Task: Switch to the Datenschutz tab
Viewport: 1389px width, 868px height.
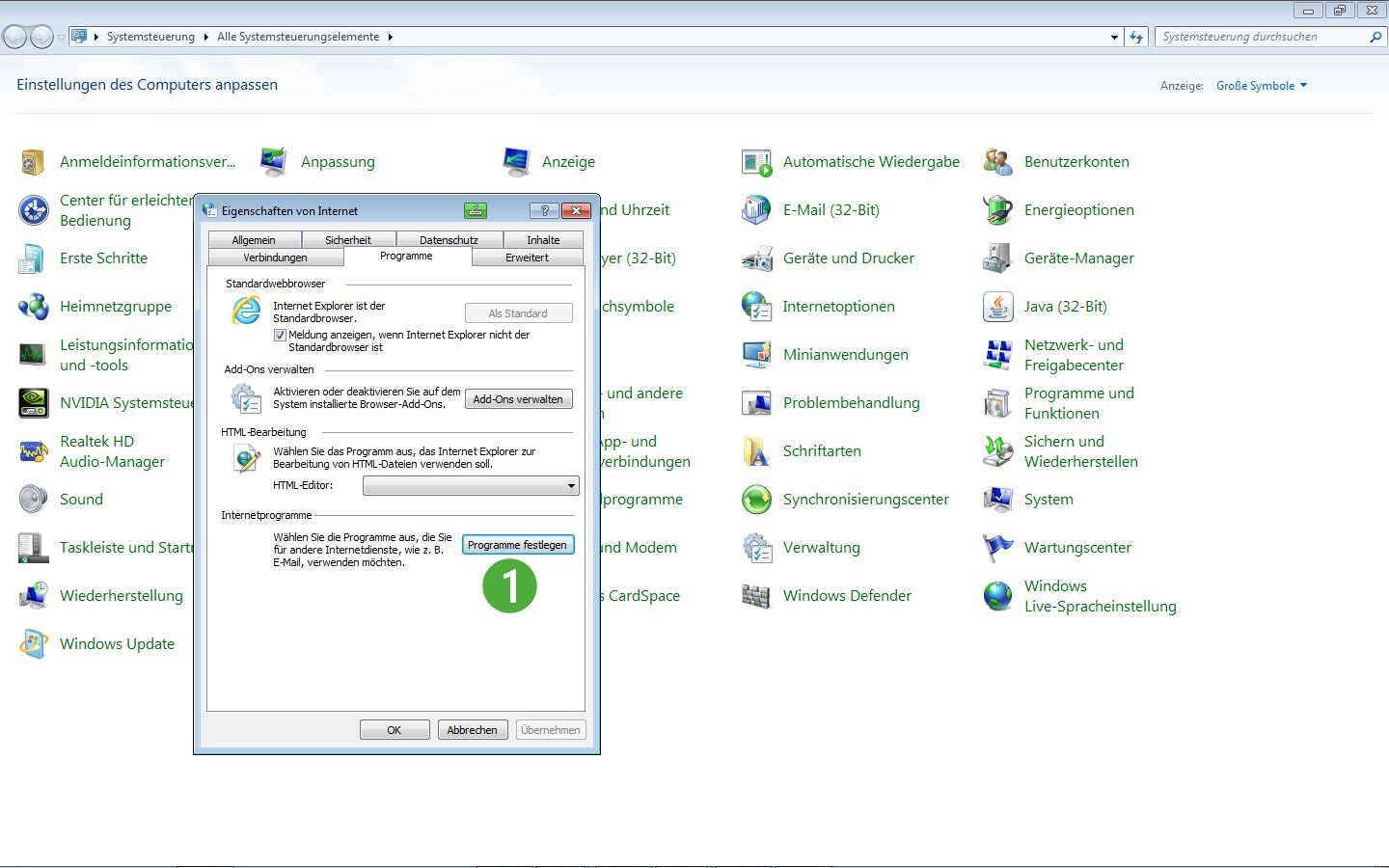Action: 449,240
